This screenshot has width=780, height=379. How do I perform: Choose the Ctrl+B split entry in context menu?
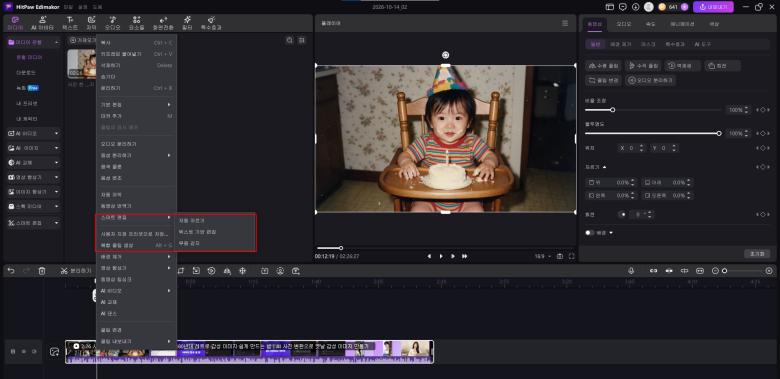[136, 88]
